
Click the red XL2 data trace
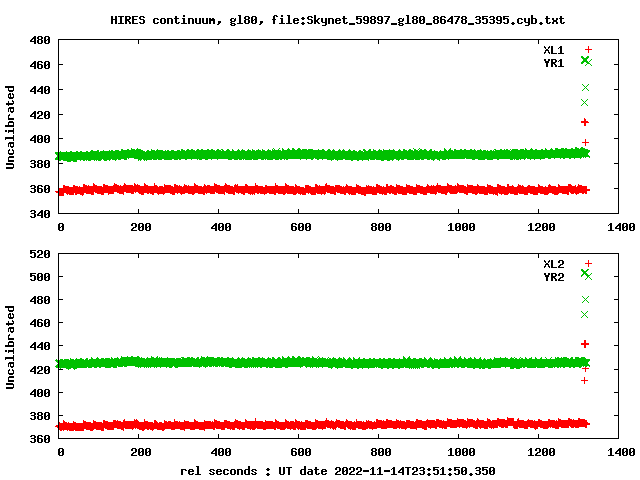click(x=322, y=424)
